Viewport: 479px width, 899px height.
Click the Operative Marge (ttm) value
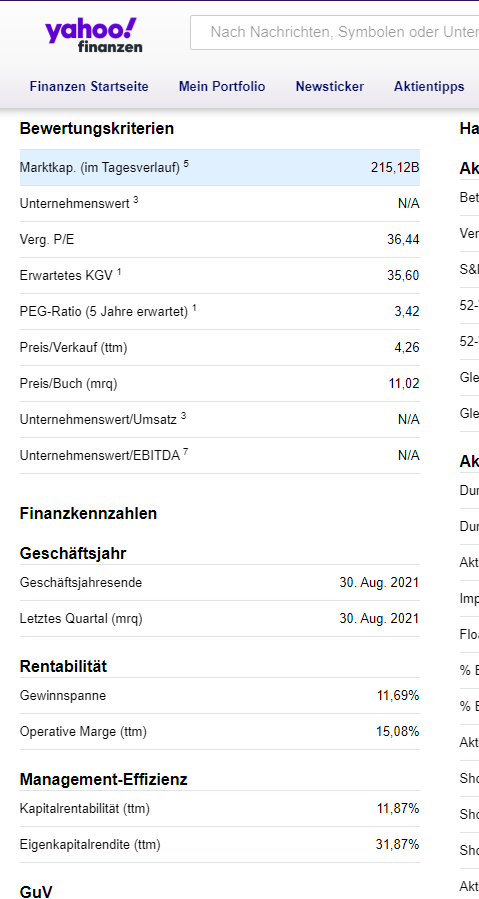(x=398, y=732)
